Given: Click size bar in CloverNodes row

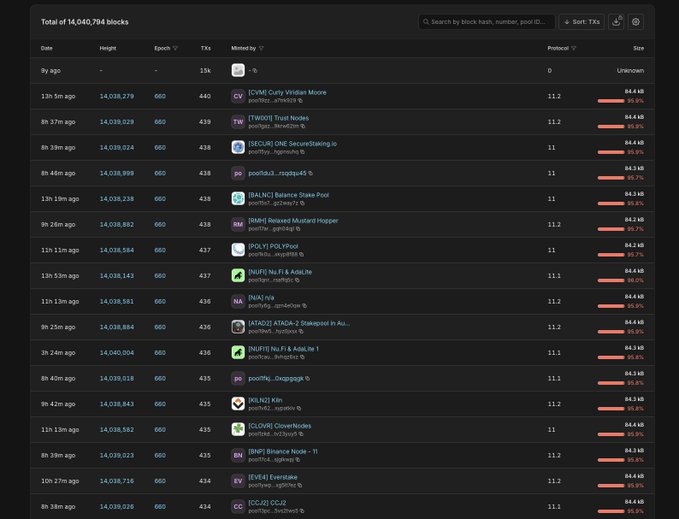Looking at the screenshot, I should 611,434.
